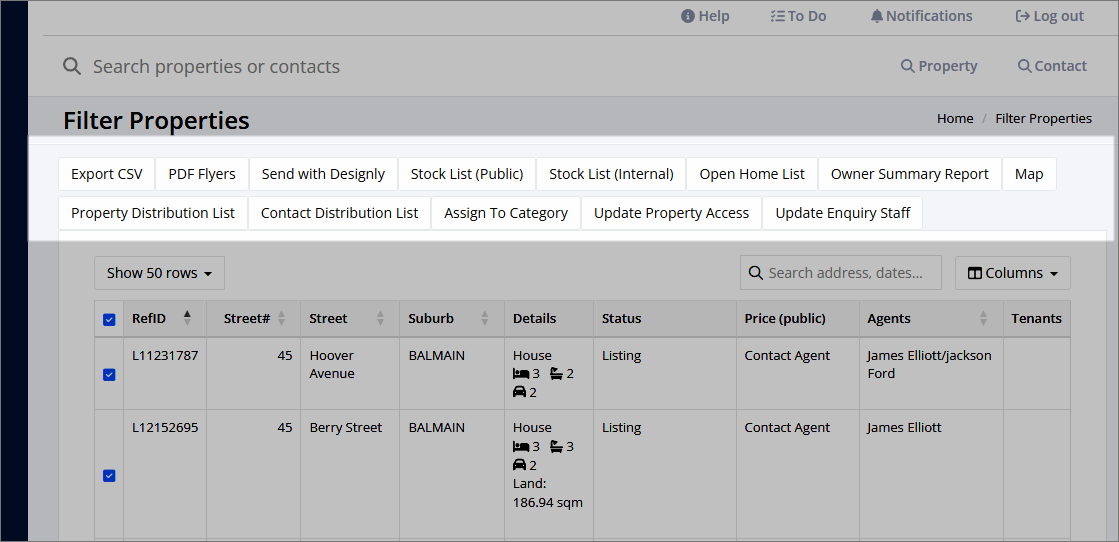Screen dimensions: 1119x542
Task: Expand the Show 50 rows dropdown
Action: (x=159, y=273)
